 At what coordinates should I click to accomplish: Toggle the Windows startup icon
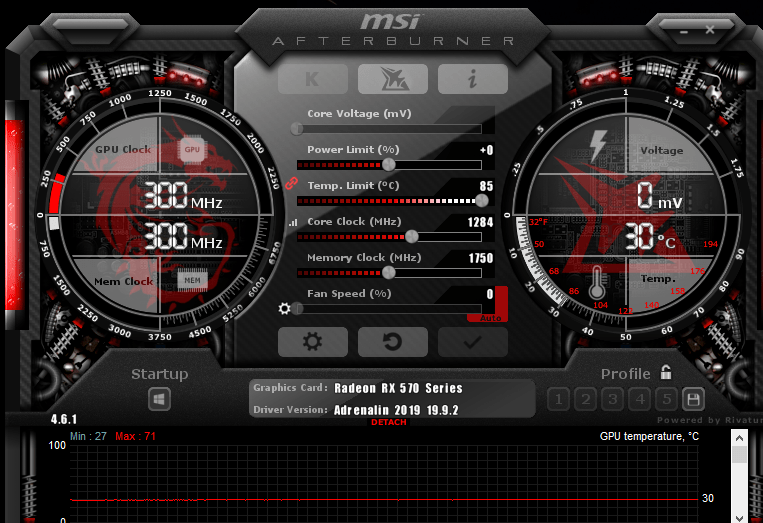point(160,399)
